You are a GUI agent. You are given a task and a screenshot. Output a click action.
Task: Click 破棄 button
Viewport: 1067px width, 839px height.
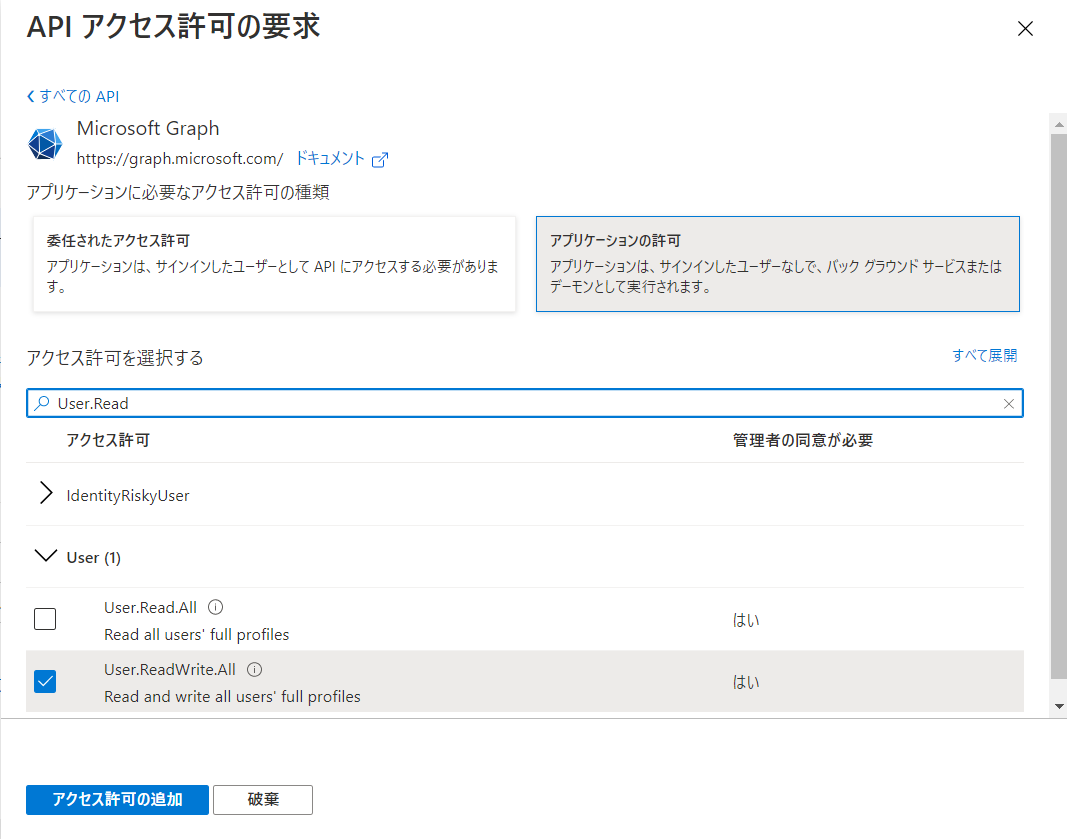[x=263, y=800]
